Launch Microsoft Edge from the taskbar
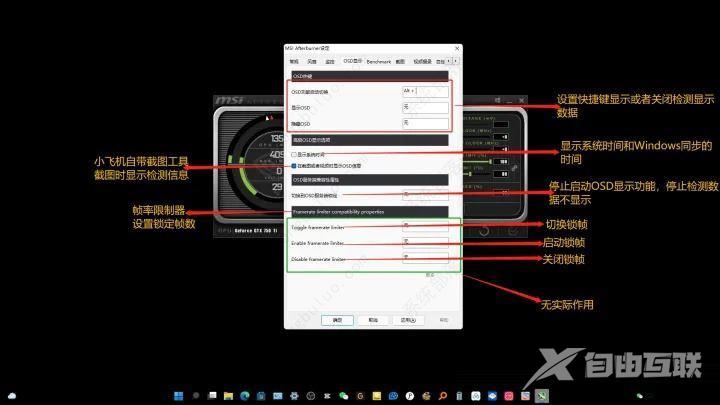Image resolution: width=720 pixels, height=405 pixels. tap(245, 396)
